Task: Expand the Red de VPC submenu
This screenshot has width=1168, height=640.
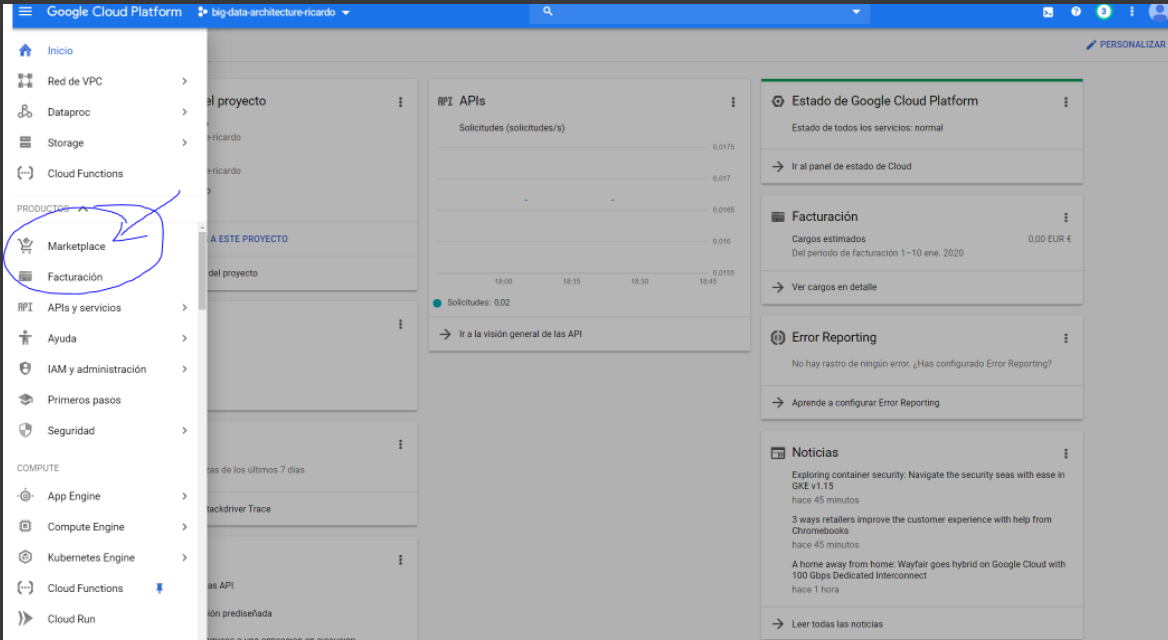Action: (x=185, y=82)
